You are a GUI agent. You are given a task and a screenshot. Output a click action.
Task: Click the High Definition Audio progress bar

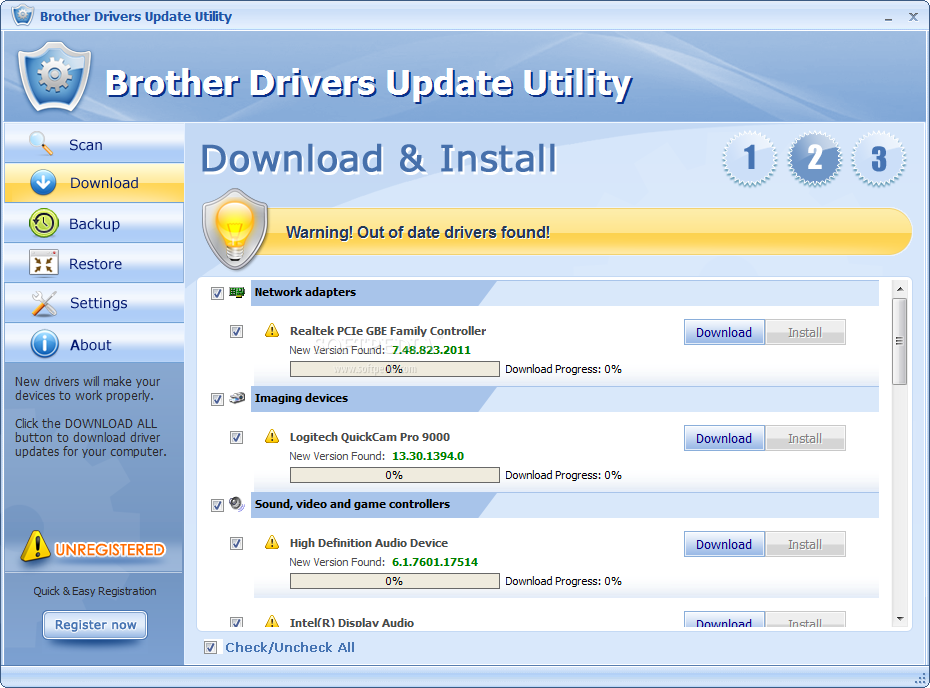[394, 581]
